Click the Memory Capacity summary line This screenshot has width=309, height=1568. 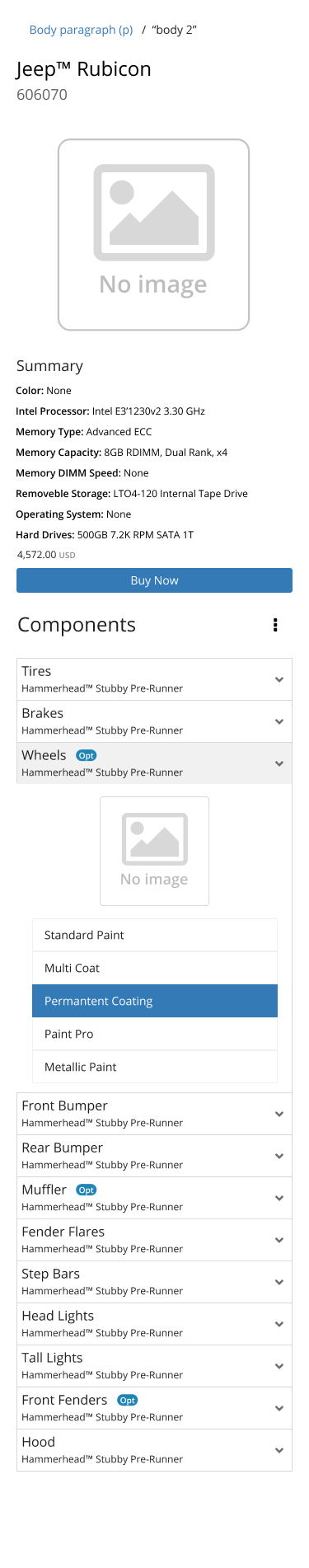[122, 453]
